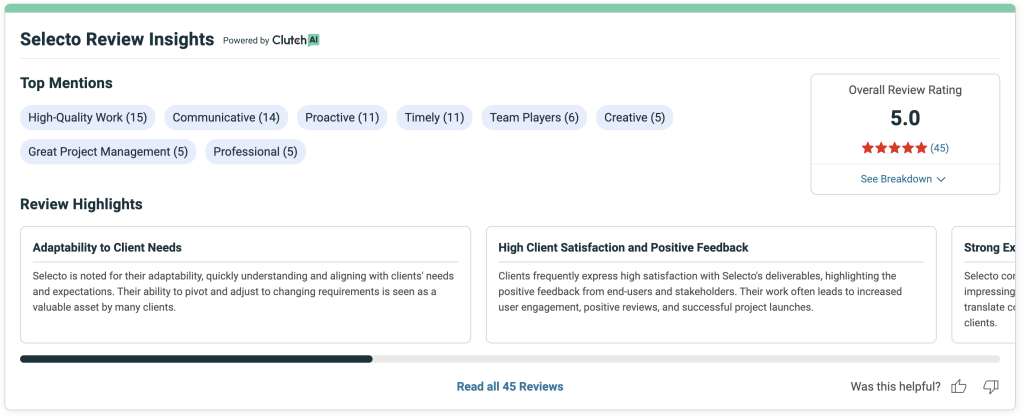Viewport: 1024px width, 417px height.
Task: Click the partially visible third highlight card
Action: pos(985,284)
